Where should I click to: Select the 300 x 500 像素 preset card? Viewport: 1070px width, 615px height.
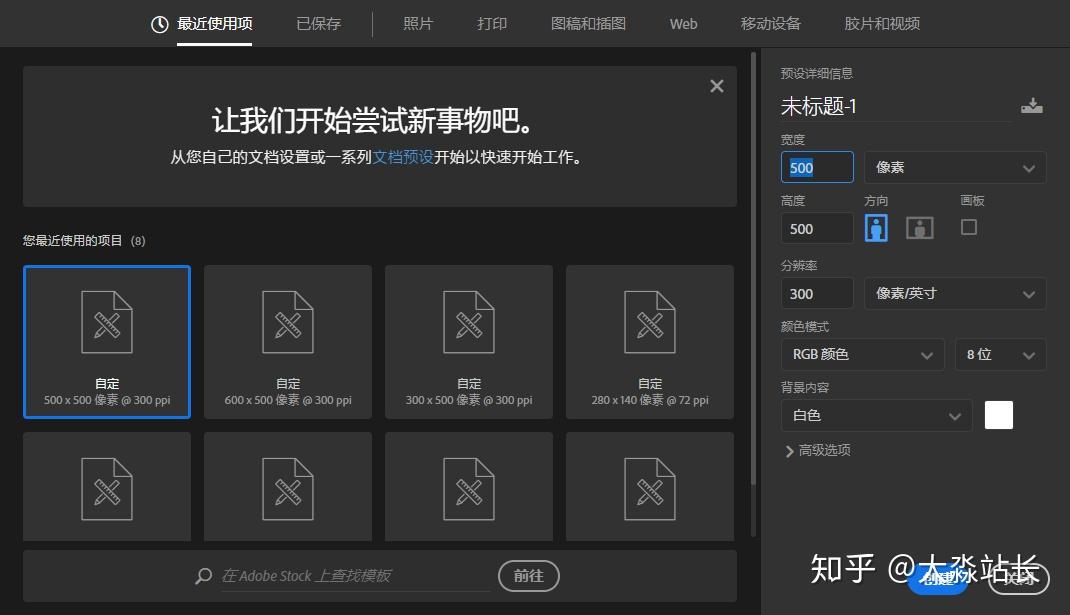point(469,342)
